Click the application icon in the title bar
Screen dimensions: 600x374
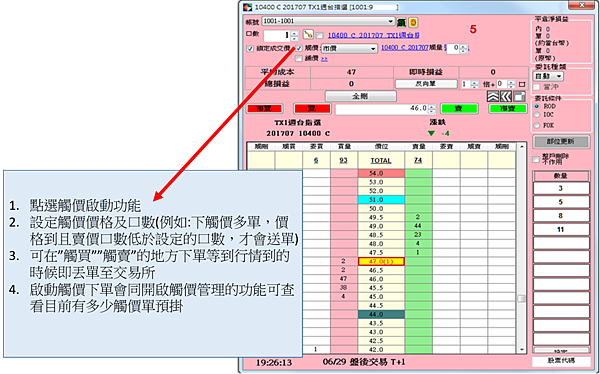[x=248, y=7]
